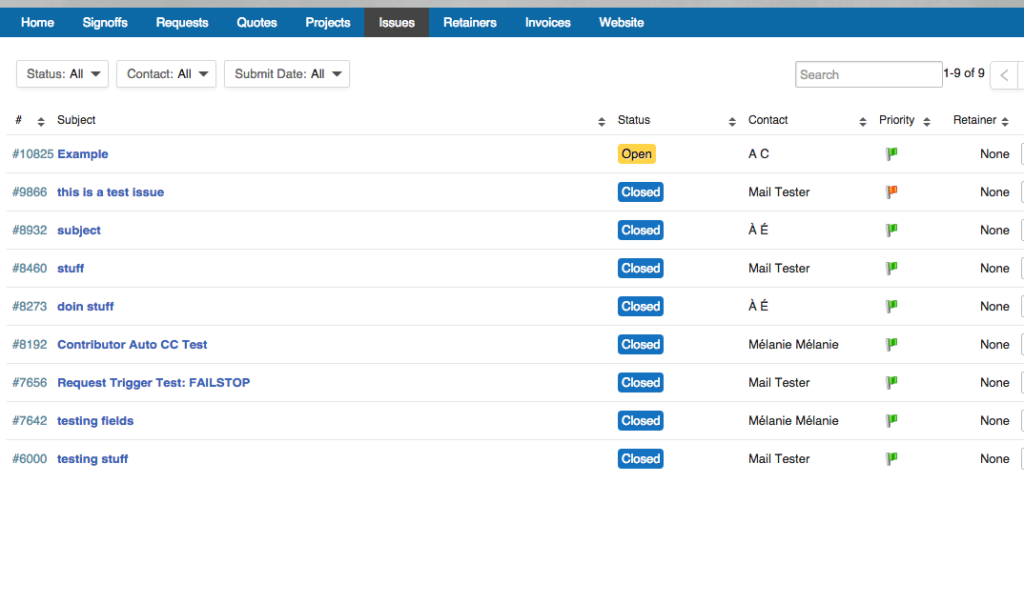Open the Signoffs tab
1024x604 pixels.
[104, 22]
